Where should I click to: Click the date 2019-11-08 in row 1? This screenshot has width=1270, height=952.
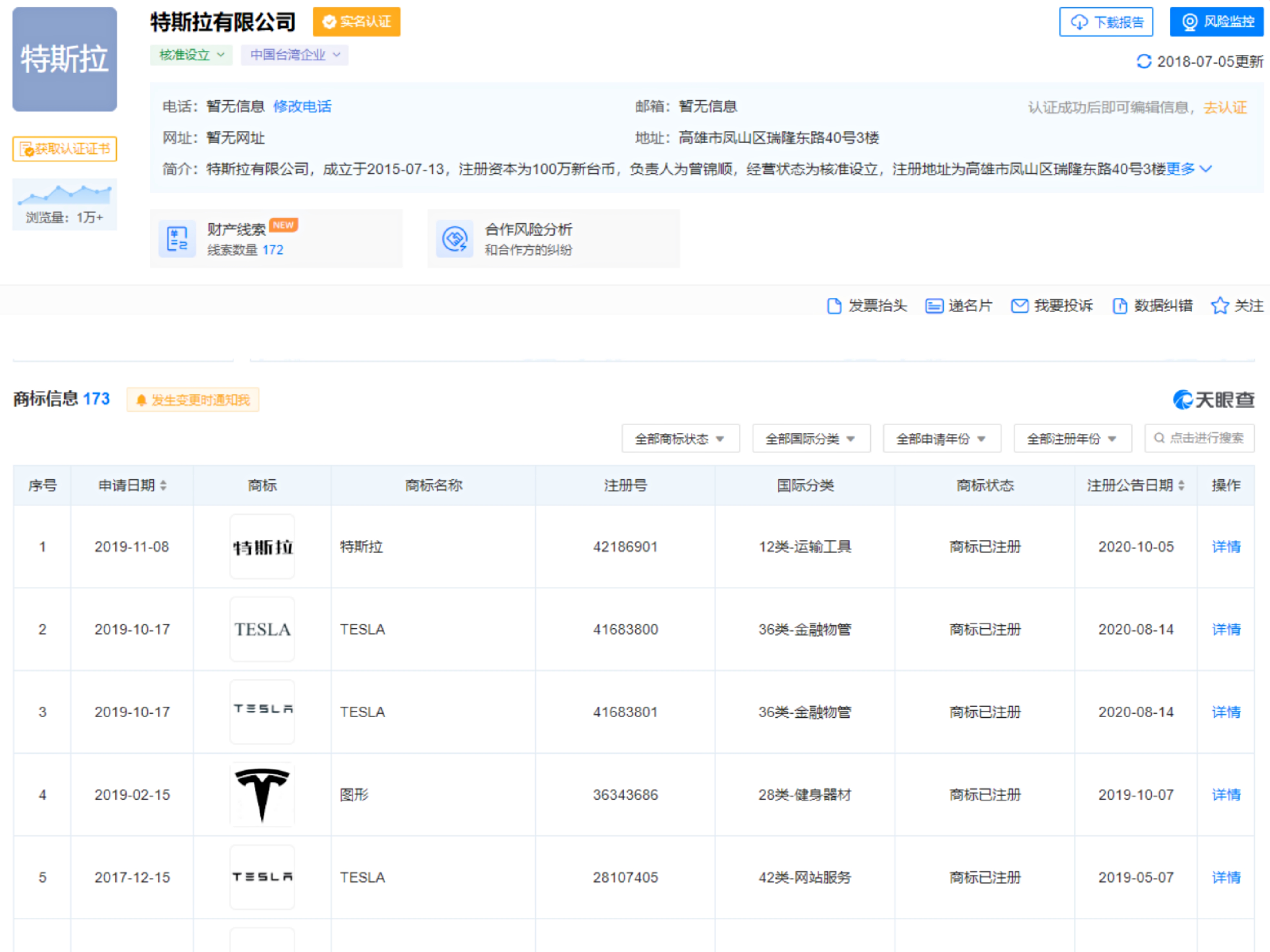click(x=132, y=547)
